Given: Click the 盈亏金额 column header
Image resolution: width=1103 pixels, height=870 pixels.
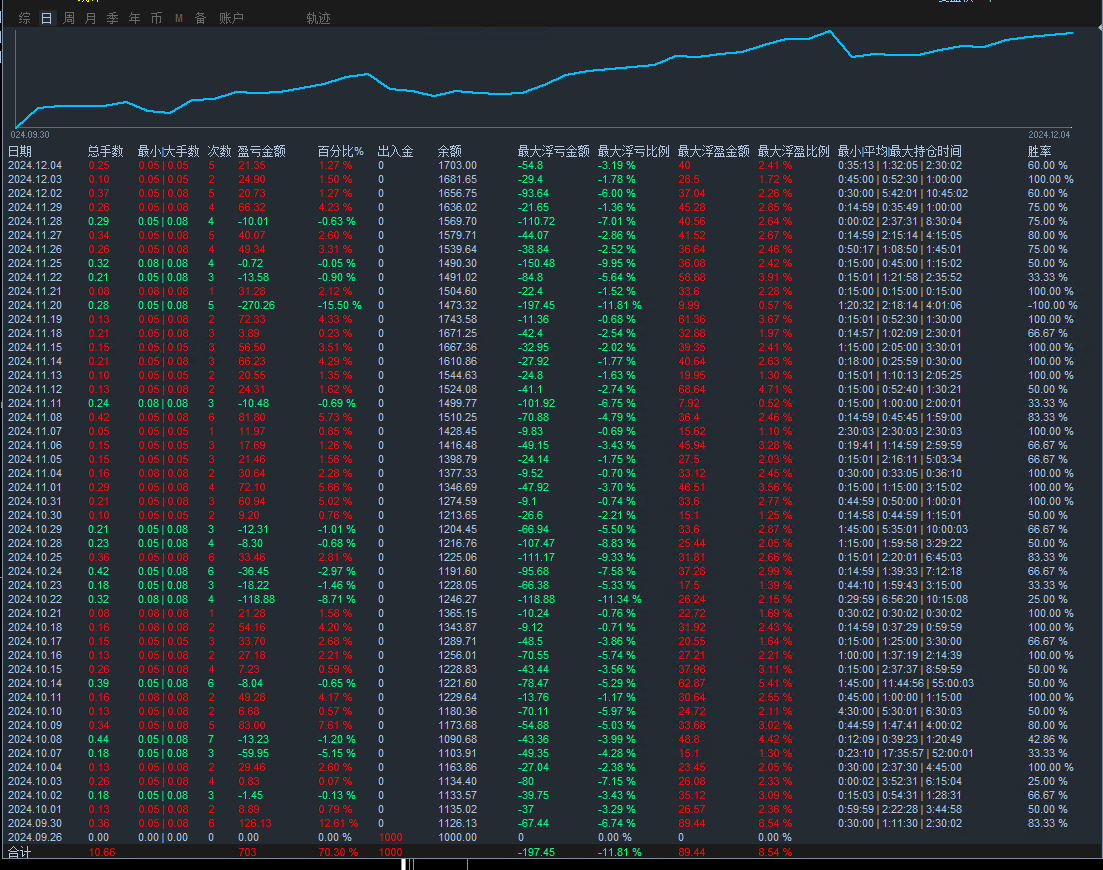Looking at the screenshot, I should coord(261,151).
